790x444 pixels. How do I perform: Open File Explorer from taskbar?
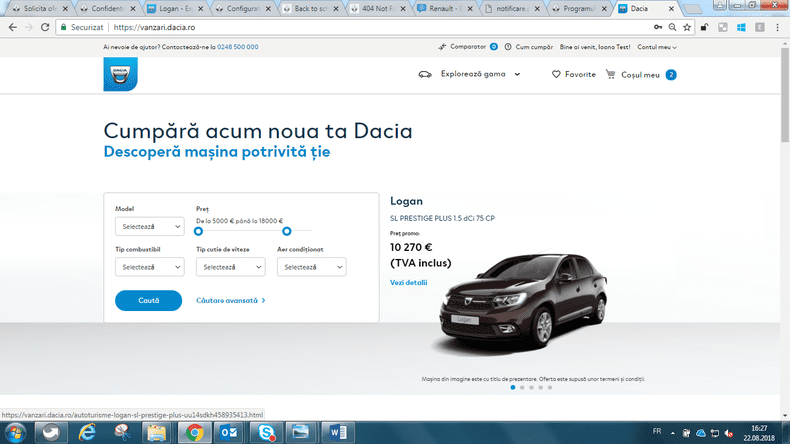[x=156, y=433]
